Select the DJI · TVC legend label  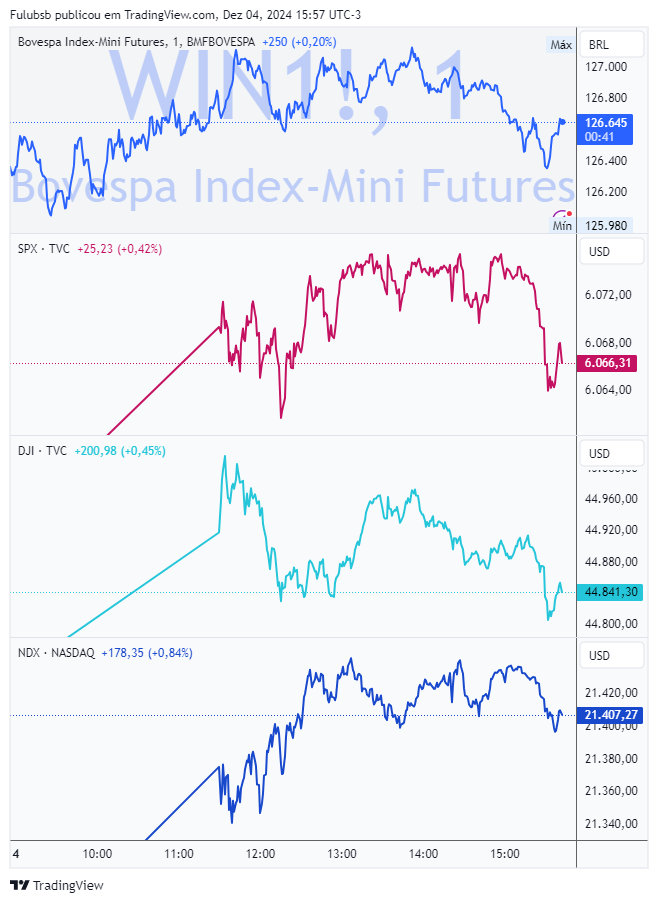pos(43,451)
